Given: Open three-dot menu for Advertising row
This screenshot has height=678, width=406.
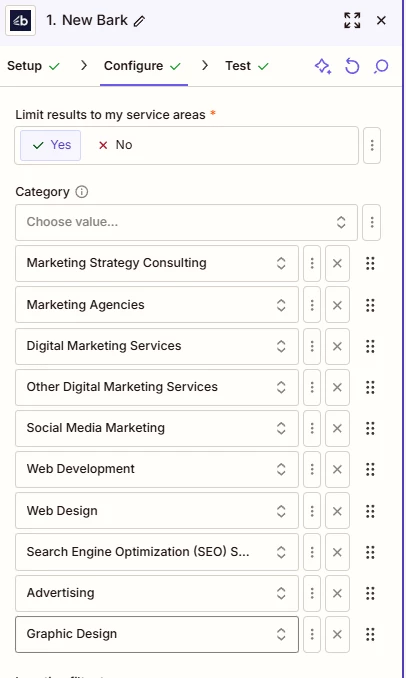Looking at the screenshot, I should pyautogui.click(x=312, y=593).
